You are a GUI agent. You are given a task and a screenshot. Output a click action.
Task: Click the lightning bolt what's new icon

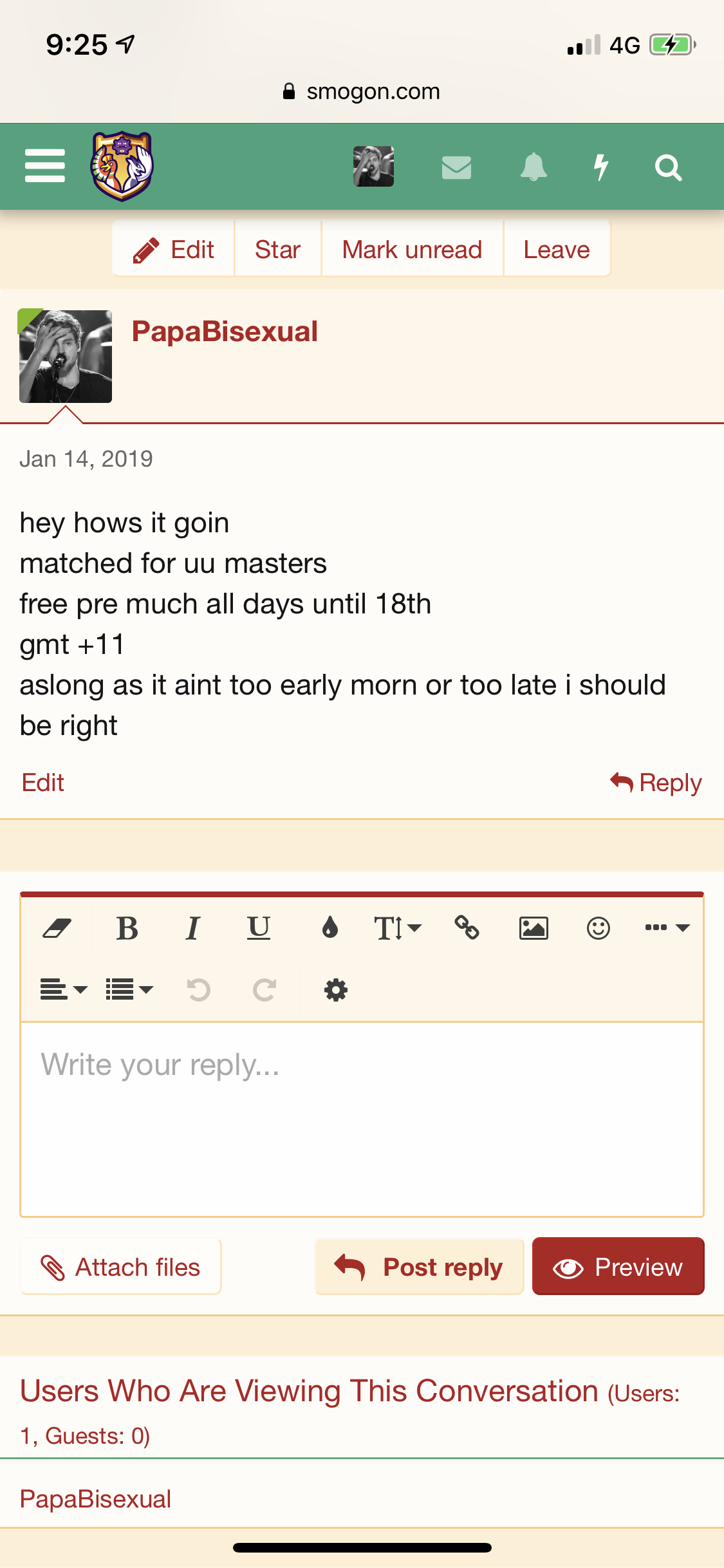tap(601, 167)
